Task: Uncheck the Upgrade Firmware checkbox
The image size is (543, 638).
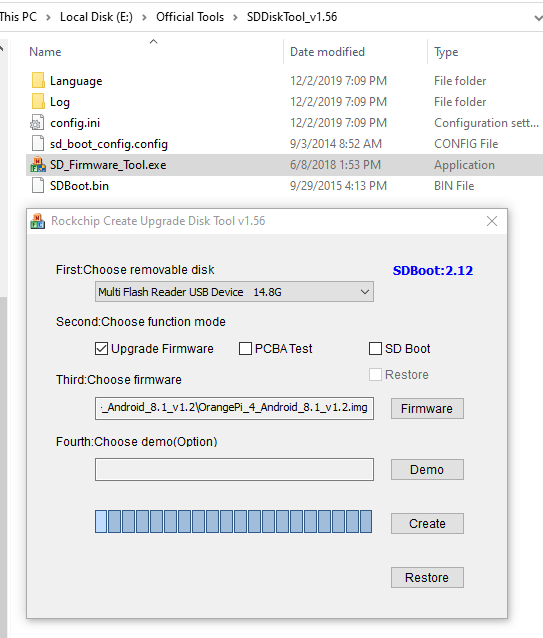Action: 101,349
